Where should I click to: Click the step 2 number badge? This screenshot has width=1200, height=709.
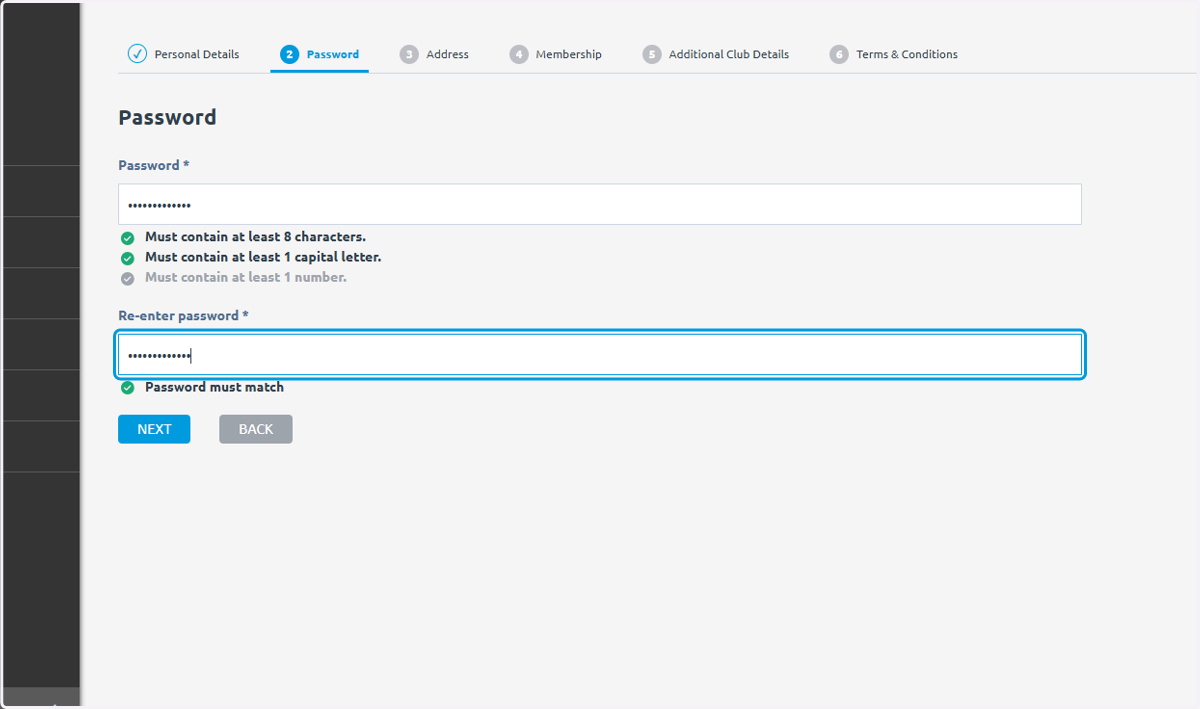pos(290,54)
